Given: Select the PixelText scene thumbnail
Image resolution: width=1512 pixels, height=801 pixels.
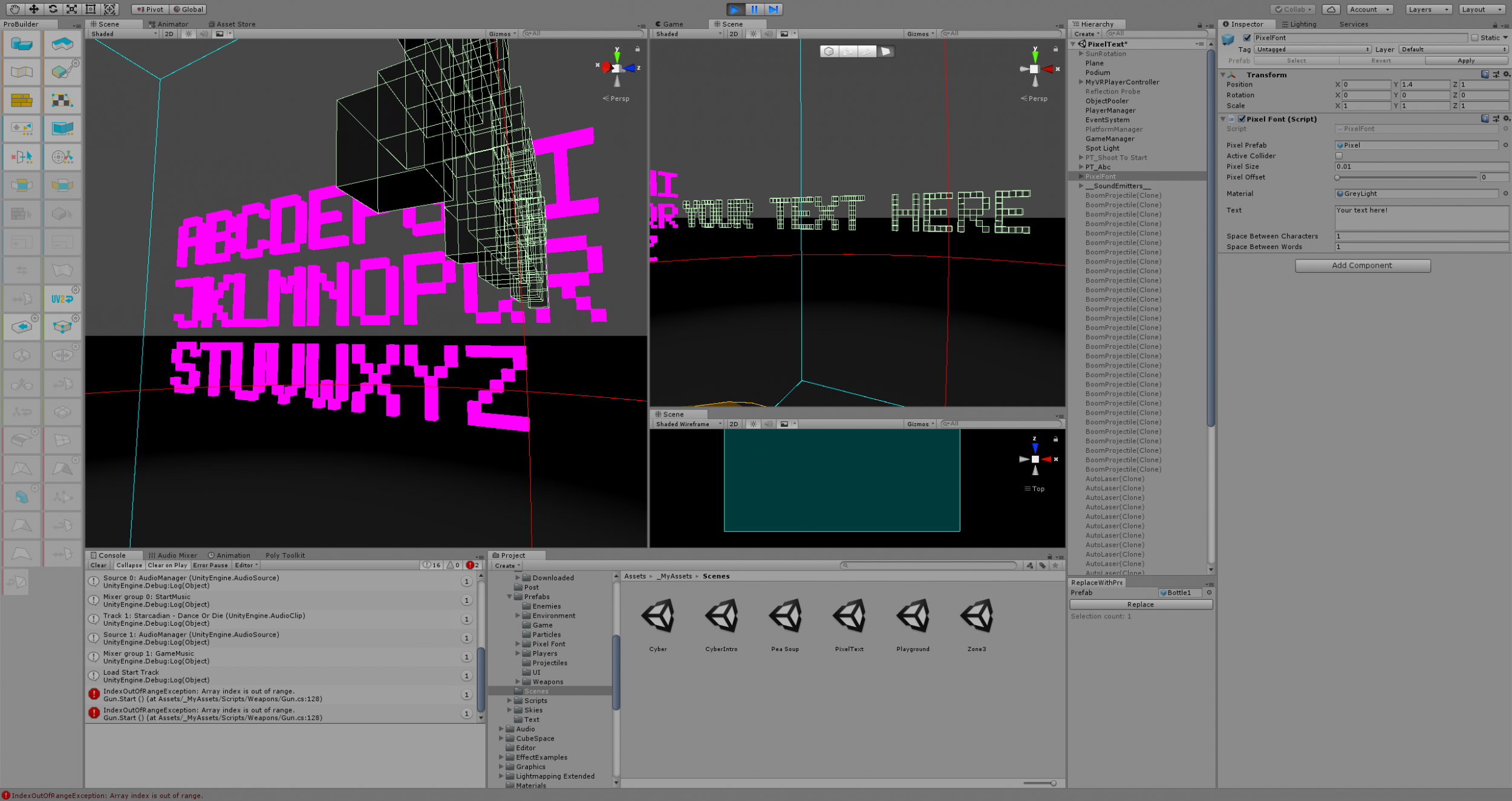Looking at the screenshot, I should coord(849,617).
